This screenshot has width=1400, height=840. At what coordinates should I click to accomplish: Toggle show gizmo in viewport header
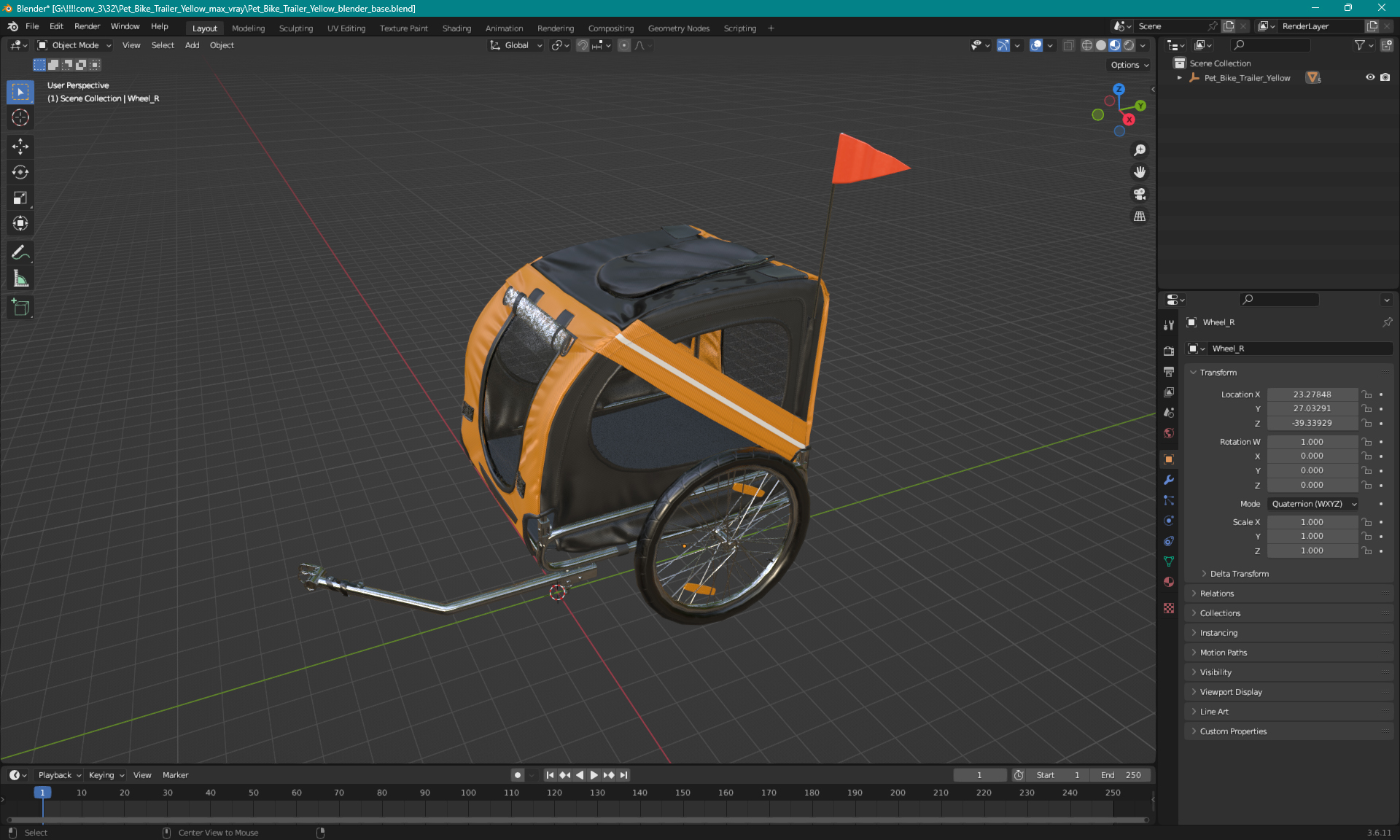pos(1003,45)
